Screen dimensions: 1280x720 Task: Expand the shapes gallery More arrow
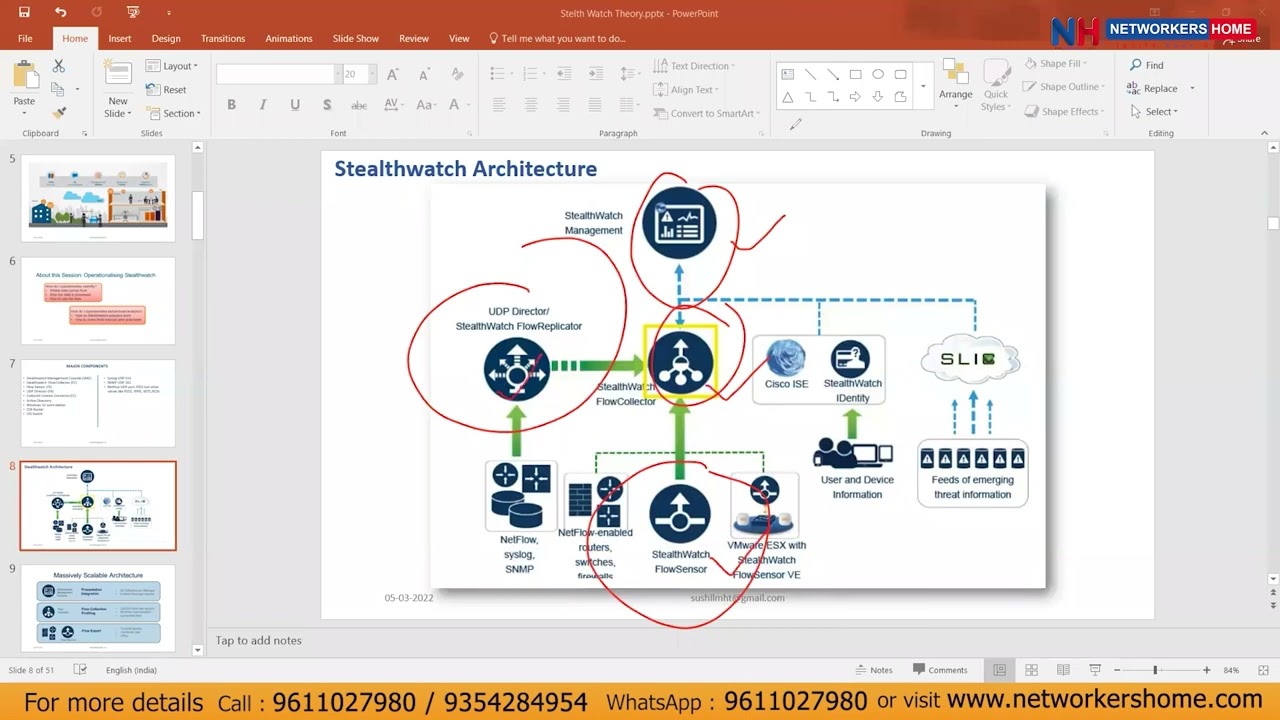coord(922,86)
